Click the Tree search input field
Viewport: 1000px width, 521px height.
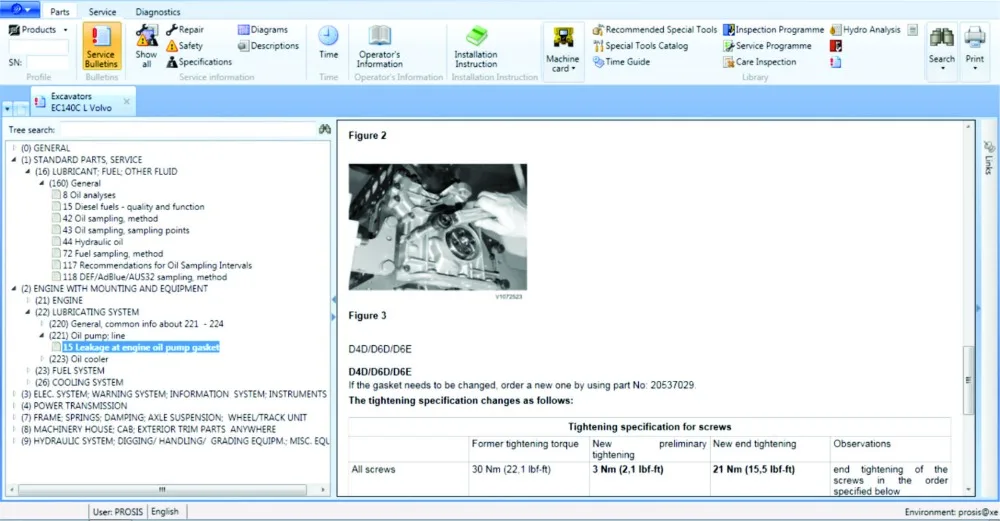pyautogui.click(x=188, y=129)
